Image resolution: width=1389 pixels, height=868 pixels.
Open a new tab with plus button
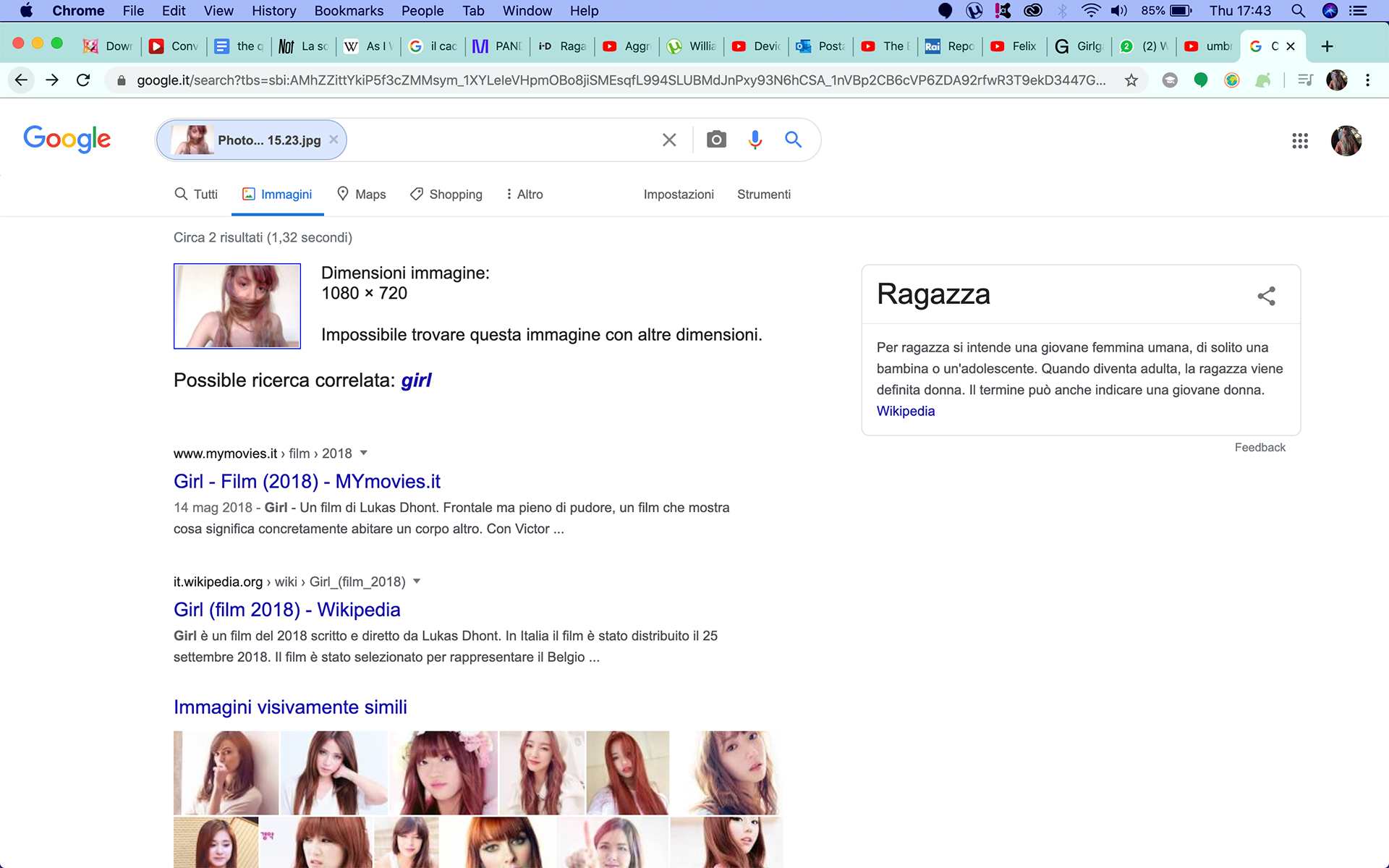coord(1327,46)
